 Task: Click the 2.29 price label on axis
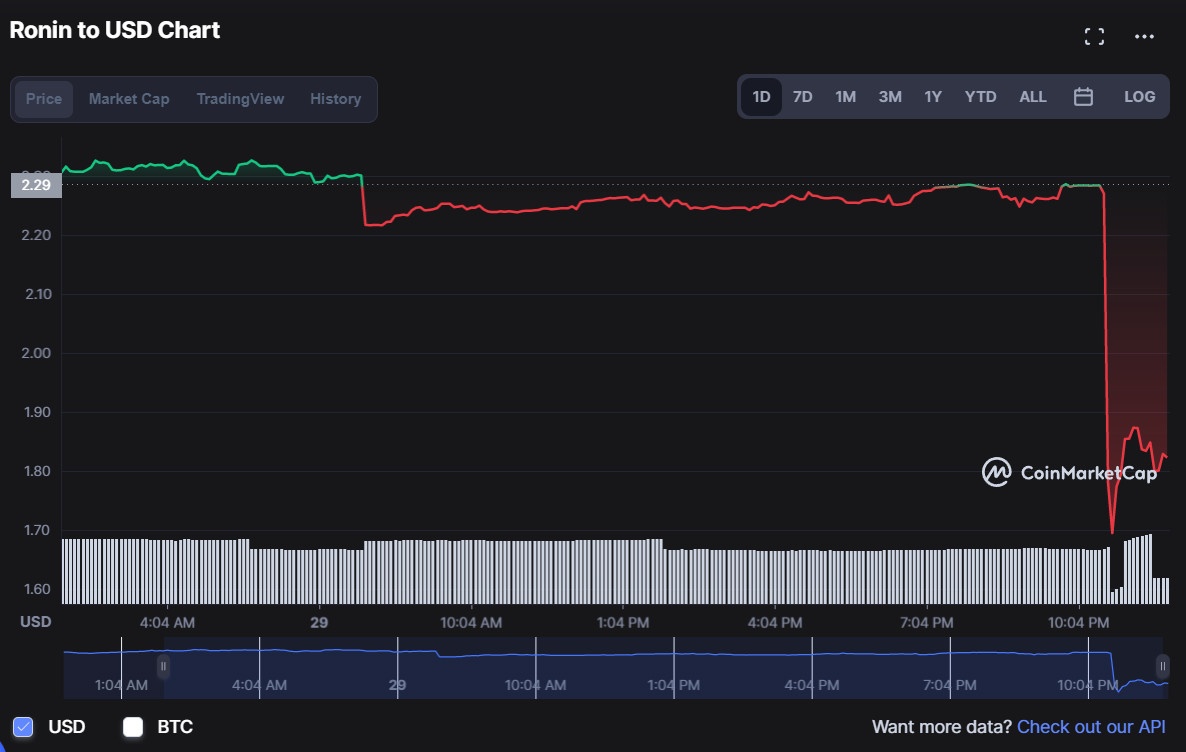pyautogui.click(x=36, y=185)
